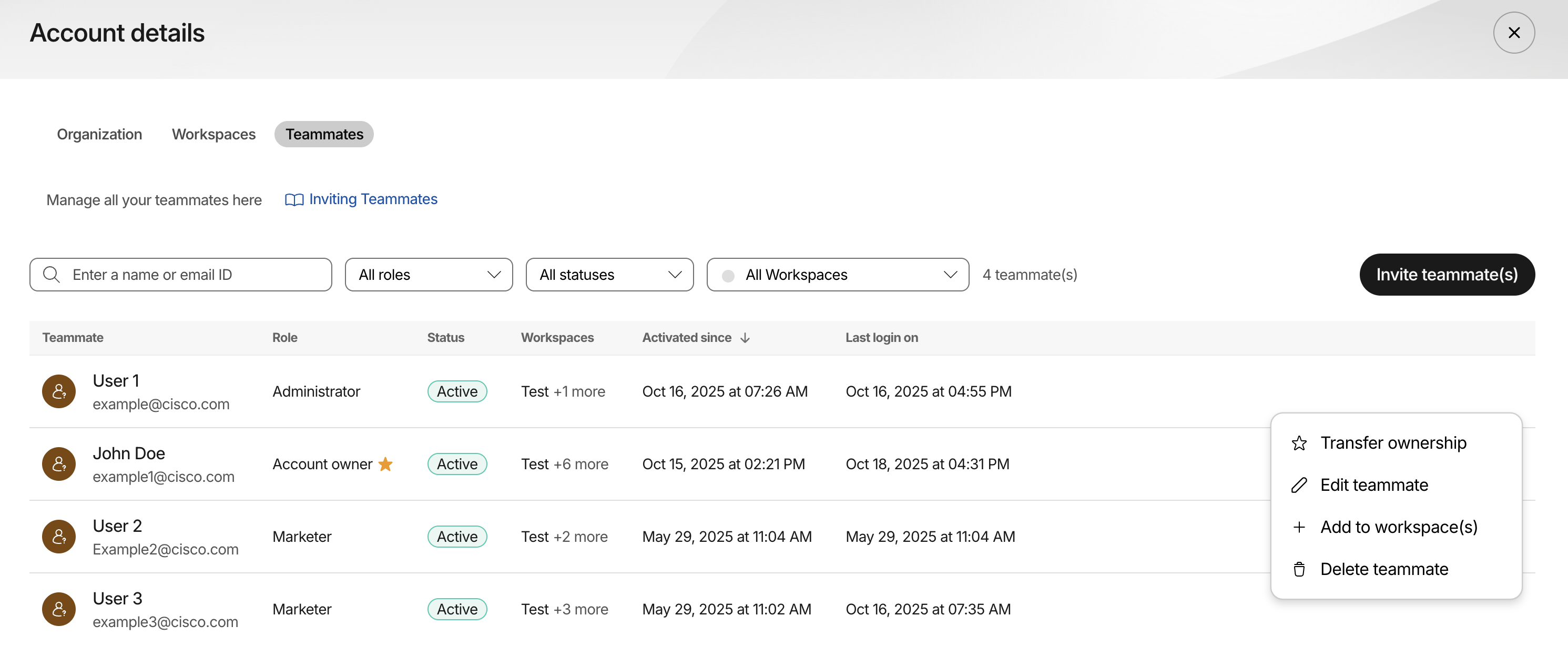
Task: Expand the All statuses filter
Action: click(x=609, y=275)
